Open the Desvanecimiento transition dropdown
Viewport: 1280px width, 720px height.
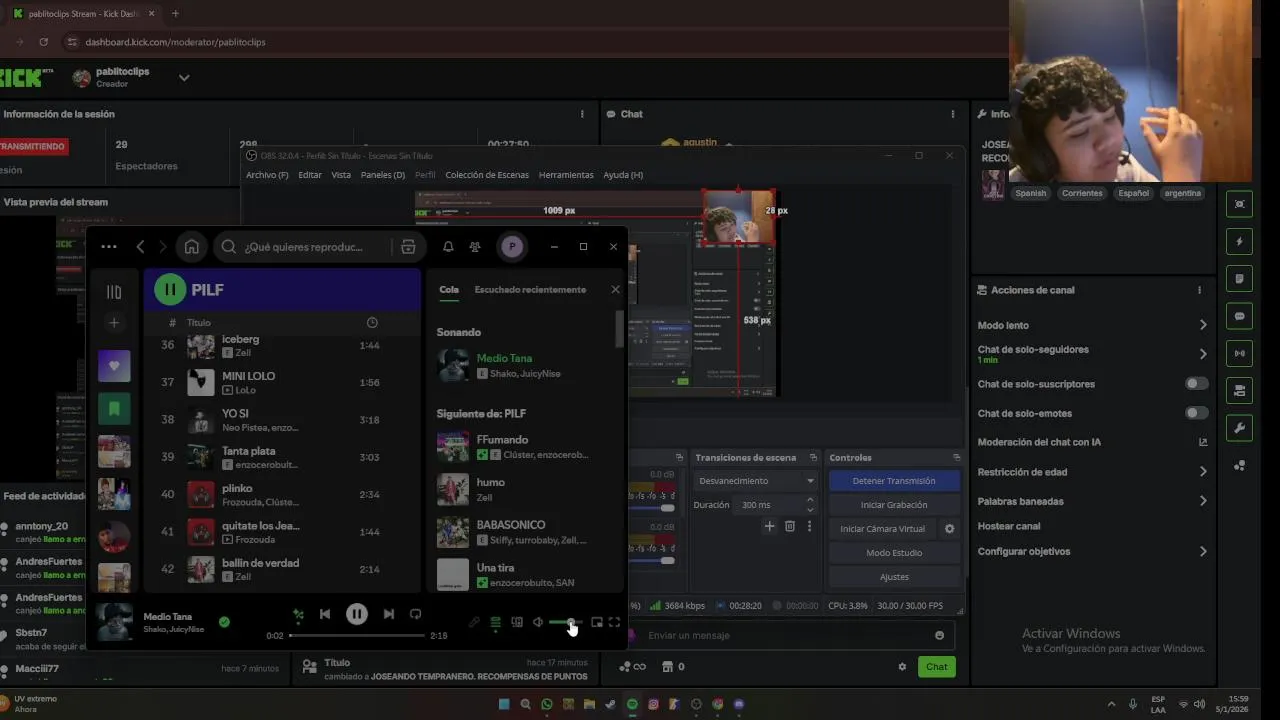pyautogui.click(x=756, y=481)
